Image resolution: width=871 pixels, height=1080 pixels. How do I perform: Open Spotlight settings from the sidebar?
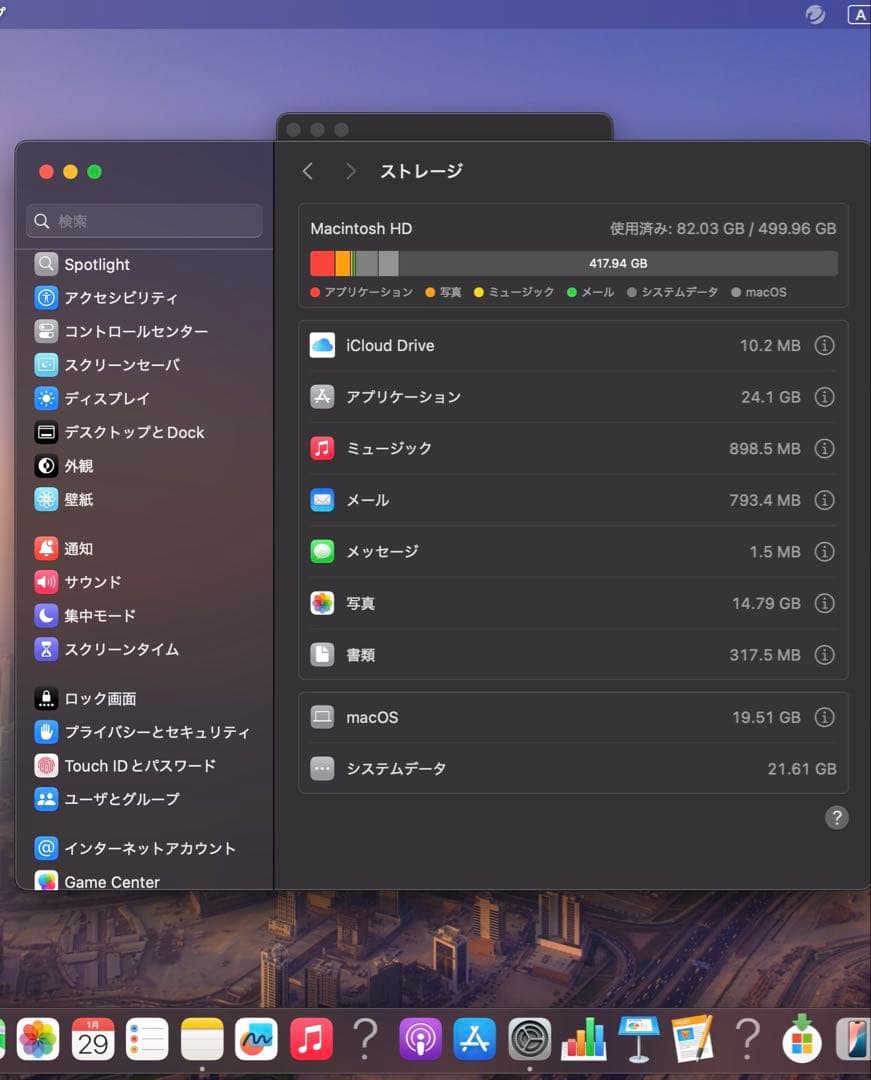click(97, 264)
